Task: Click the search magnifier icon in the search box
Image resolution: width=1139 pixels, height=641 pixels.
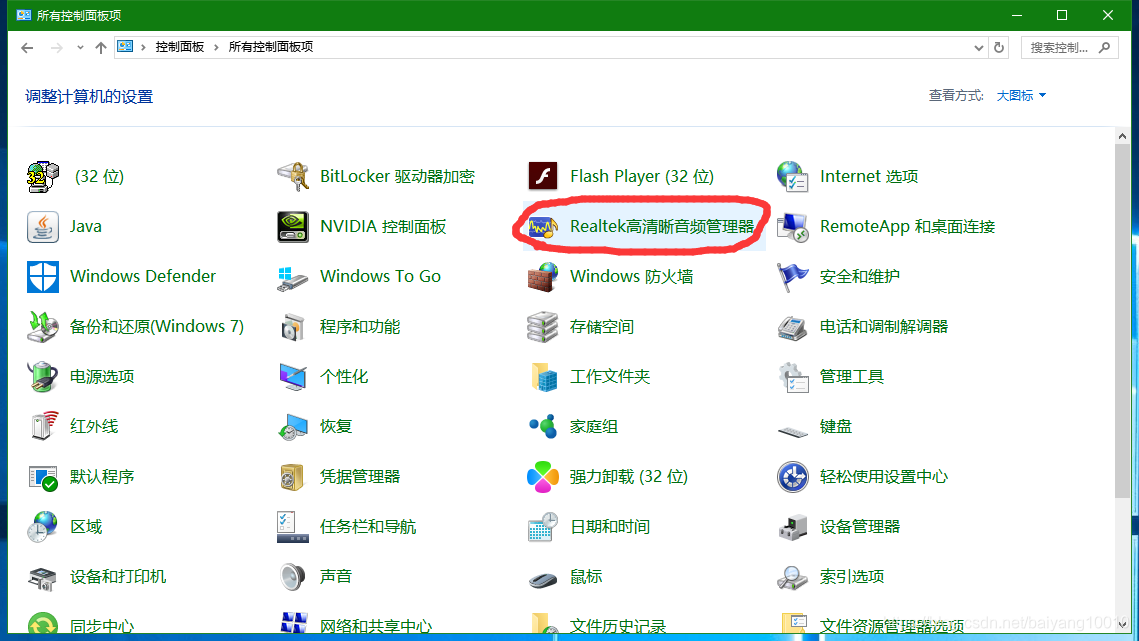Action: click(1105, 48)
